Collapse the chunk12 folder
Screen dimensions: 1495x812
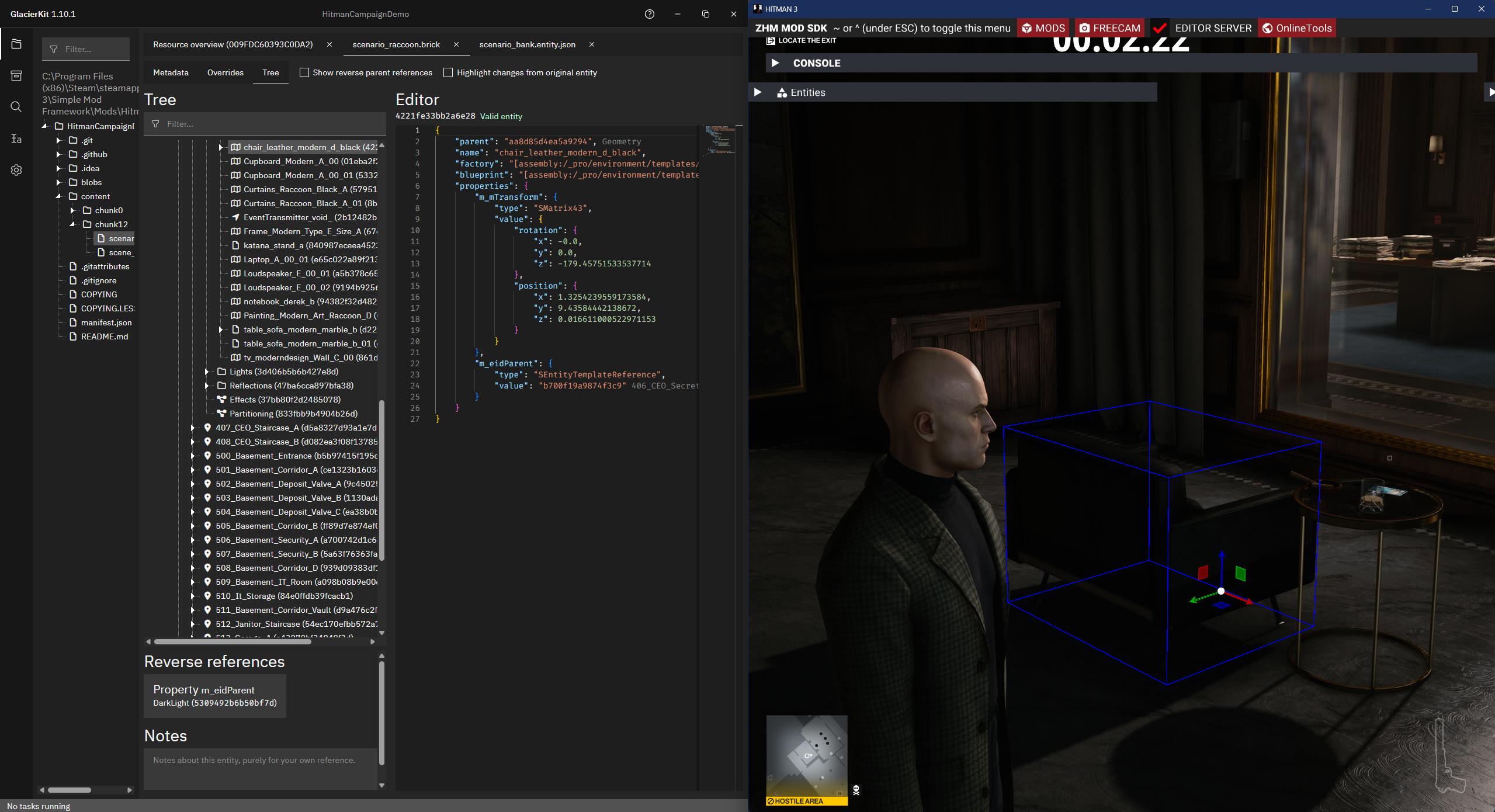[x=72, y=224]
